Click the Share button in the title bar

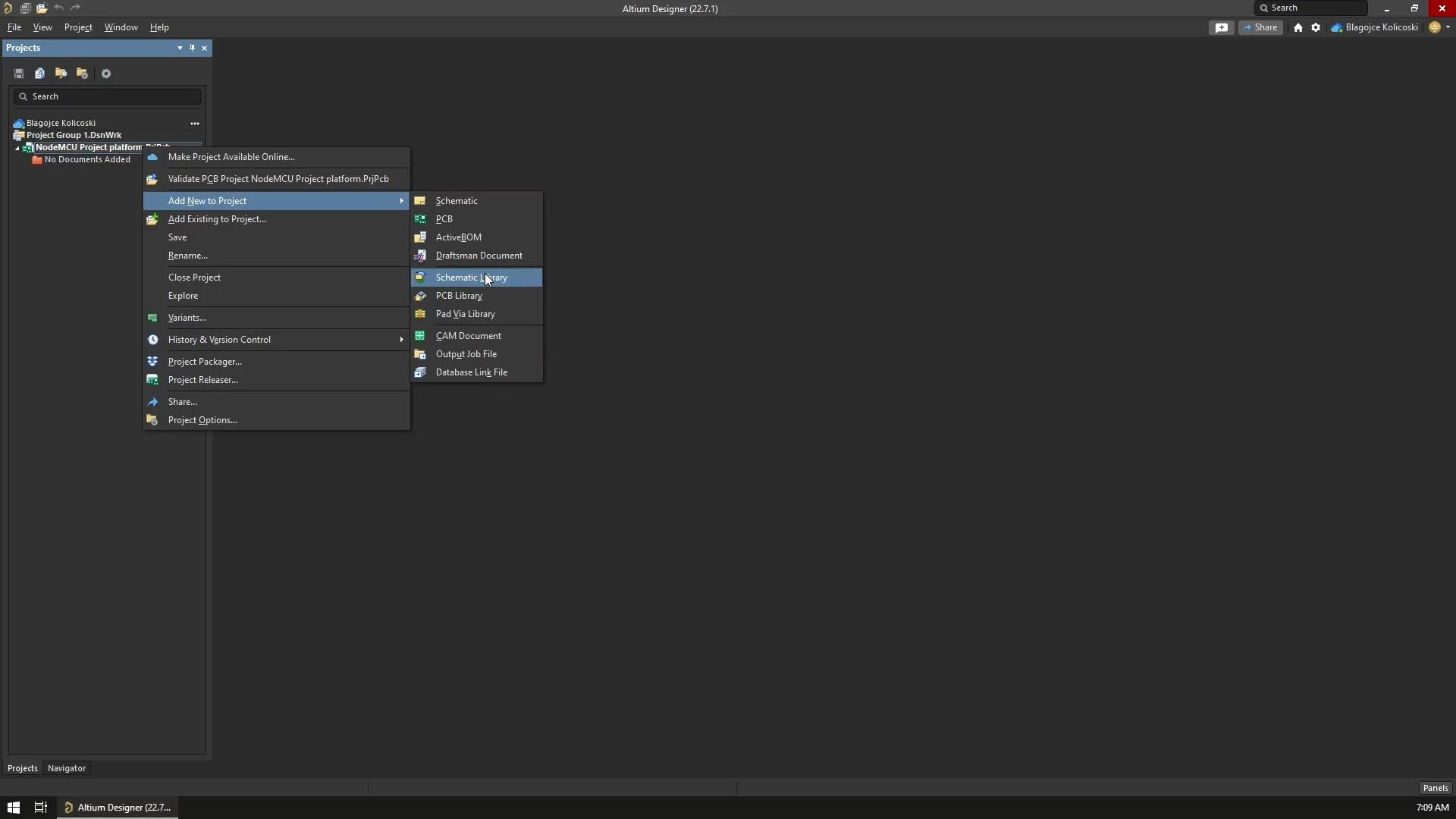click(1261, 27)
